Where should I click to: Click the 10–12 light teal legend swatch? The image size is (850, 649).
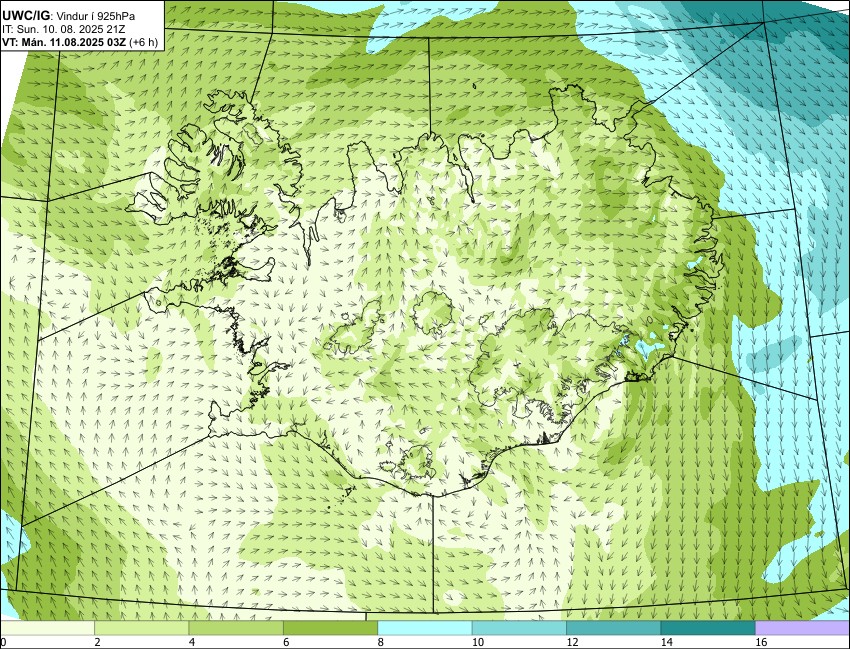(519, 628)
